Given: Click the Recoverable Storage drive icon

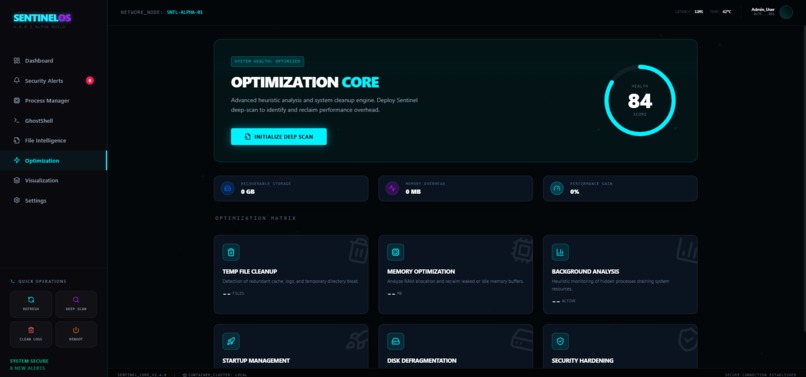Looking at the screenshot, I should [228, 188].
